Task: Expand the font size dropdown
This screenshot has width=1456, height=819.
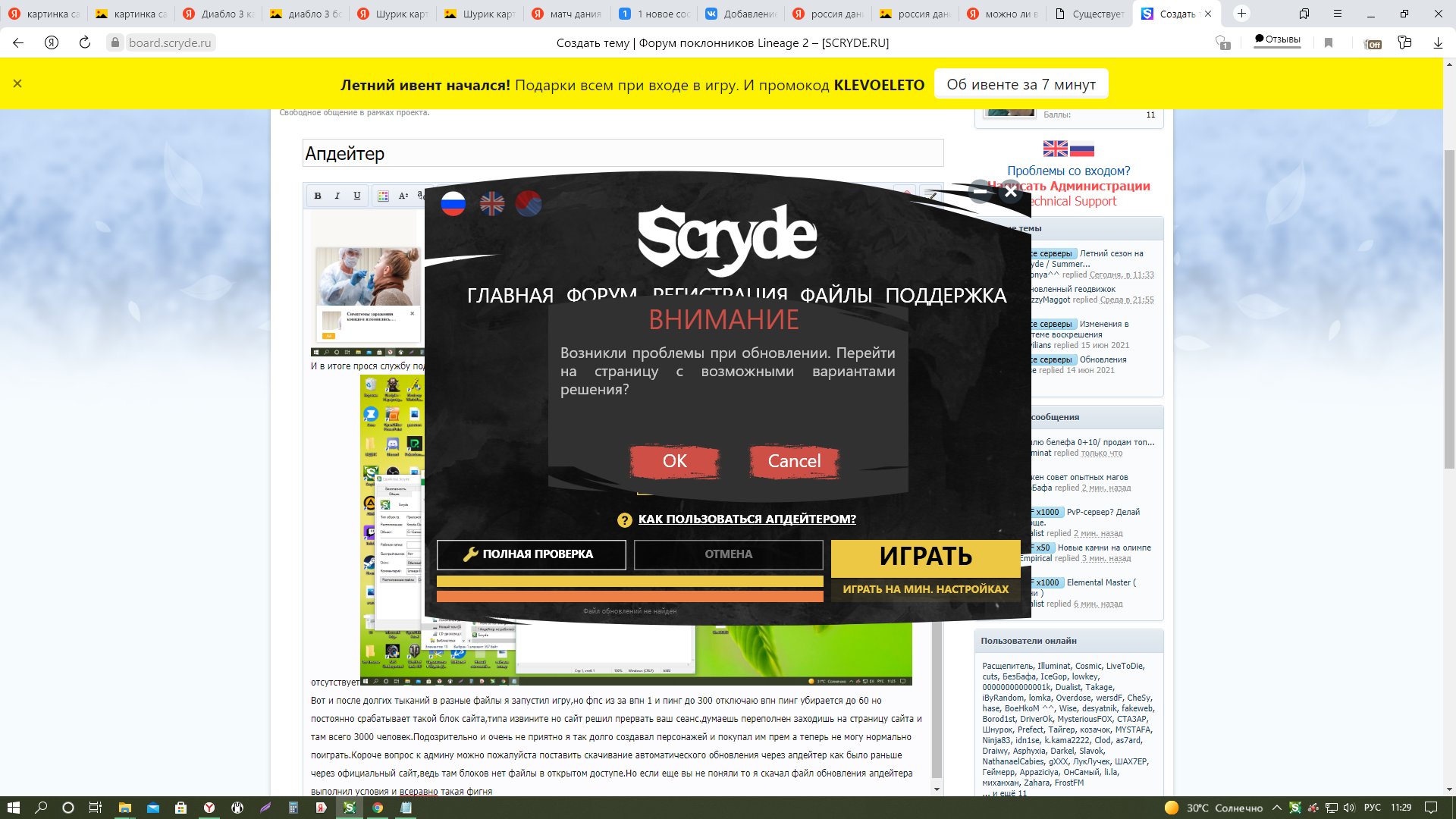Action: [403, 196]
